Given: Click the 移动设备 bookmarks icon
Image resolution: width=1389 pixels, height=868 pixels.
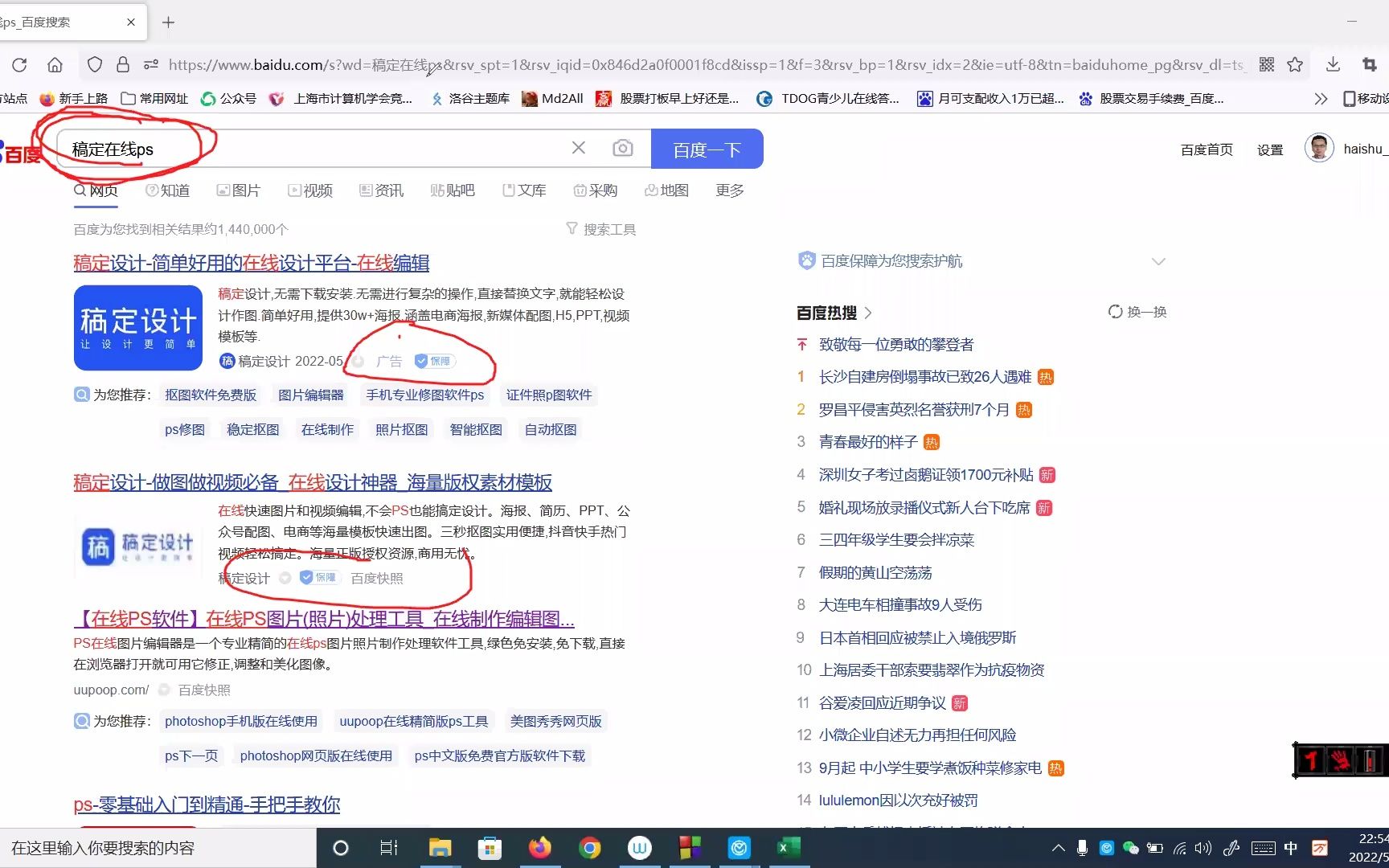Looking at the screenshot, I should 1366,99.
